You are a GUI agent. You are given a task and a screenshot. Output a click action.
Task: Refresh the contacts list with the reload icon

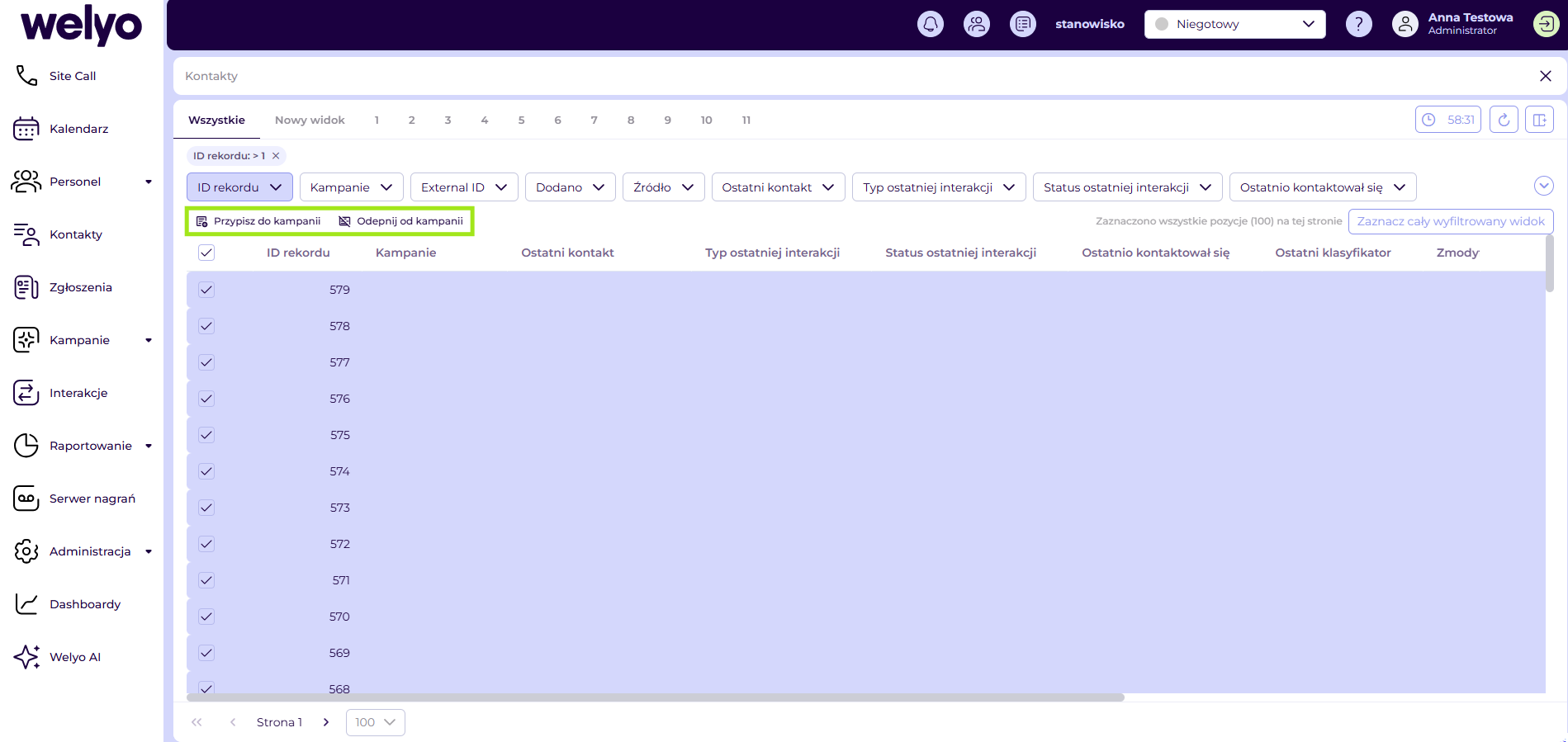[x=1504, y=120]
